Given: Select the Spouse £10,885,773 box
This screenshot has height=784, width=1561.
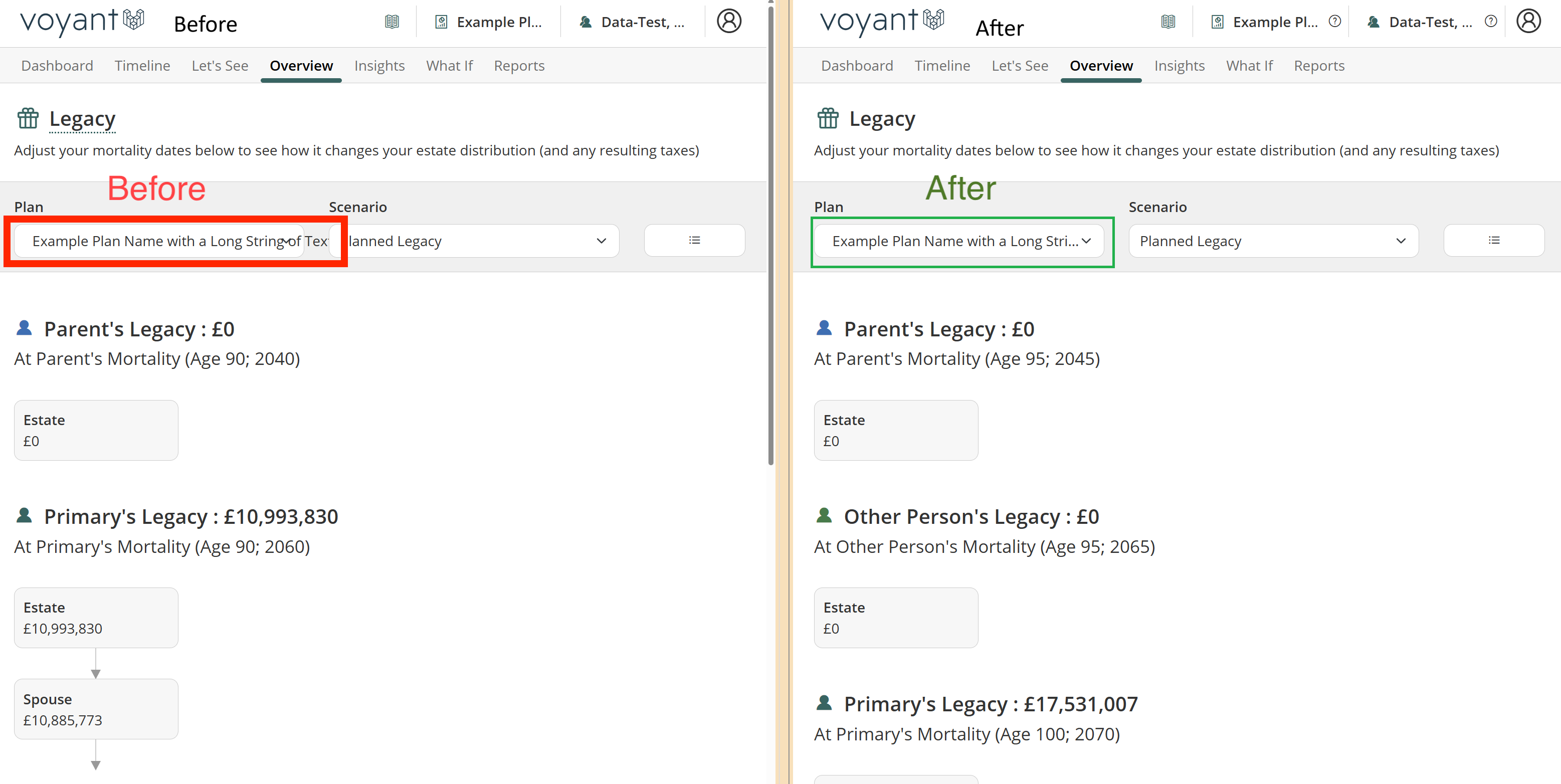Looking at the screenshot, I should click(x=96, y=709).
